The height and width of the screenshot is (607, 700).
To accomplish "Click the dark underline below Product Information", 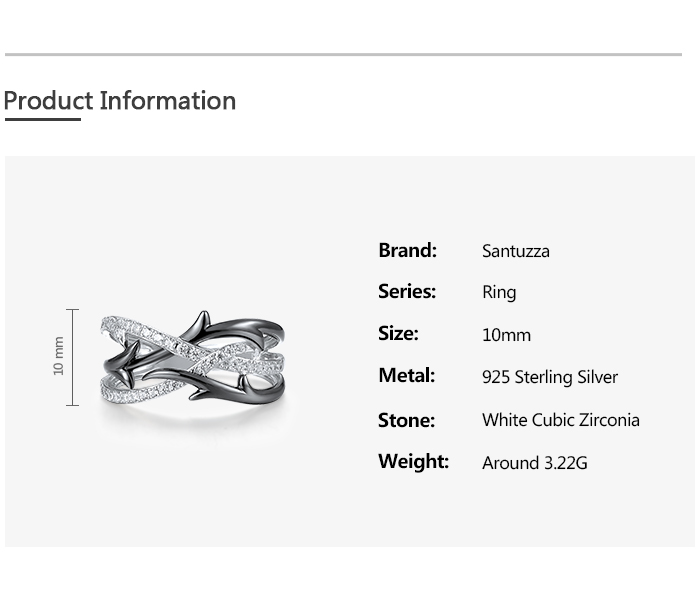I will (x=43, y=120).
